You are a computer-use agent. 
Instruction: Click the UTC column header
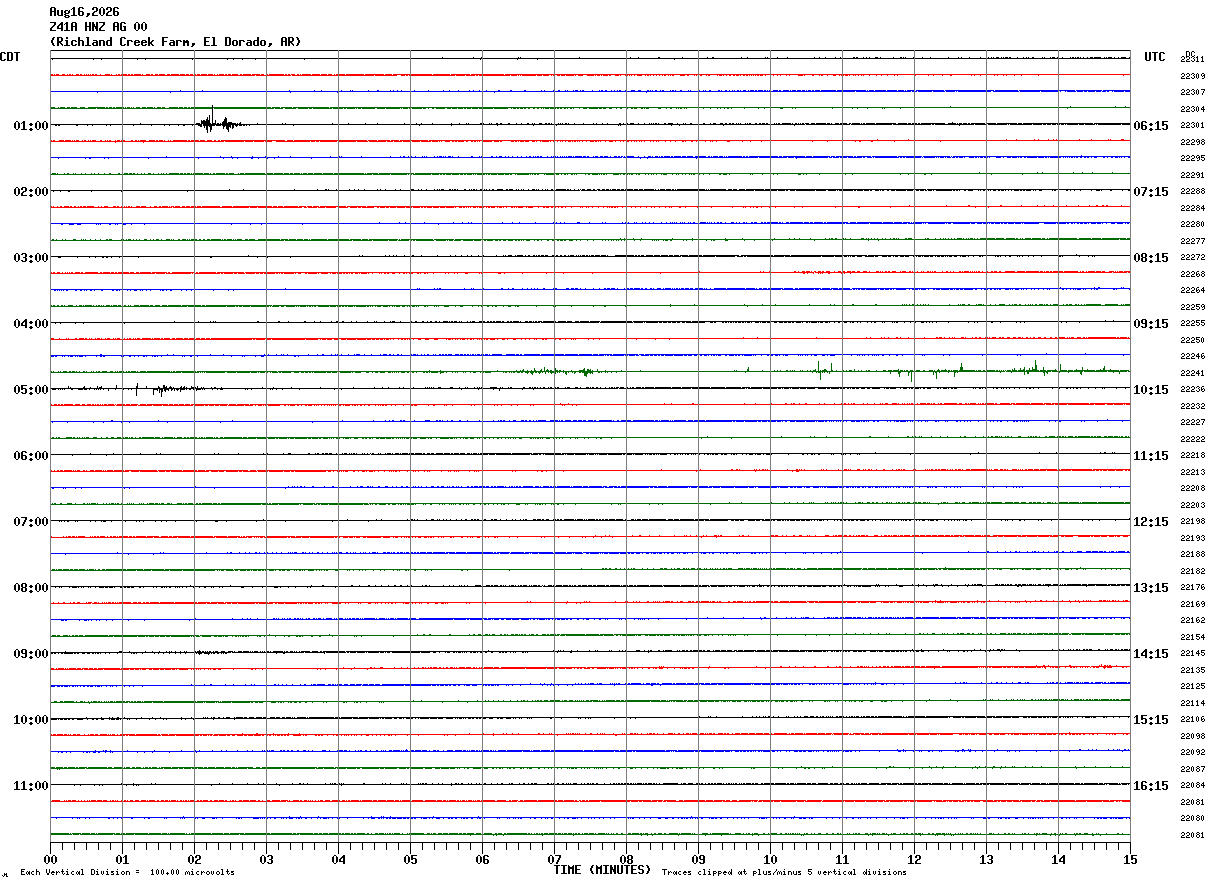click(1155, 57)
